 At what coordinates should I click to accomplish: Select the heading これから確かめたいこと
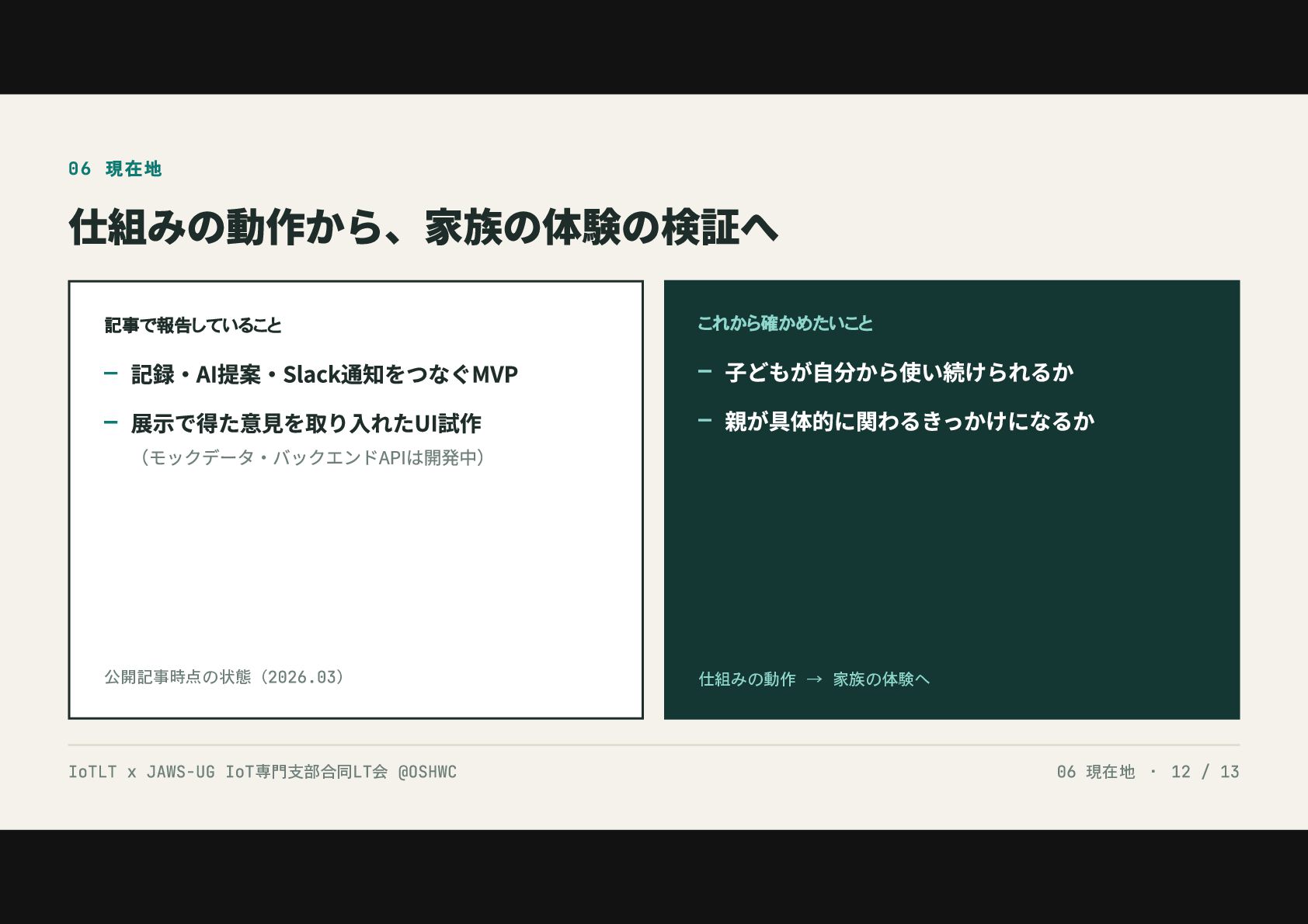(785, 323)
